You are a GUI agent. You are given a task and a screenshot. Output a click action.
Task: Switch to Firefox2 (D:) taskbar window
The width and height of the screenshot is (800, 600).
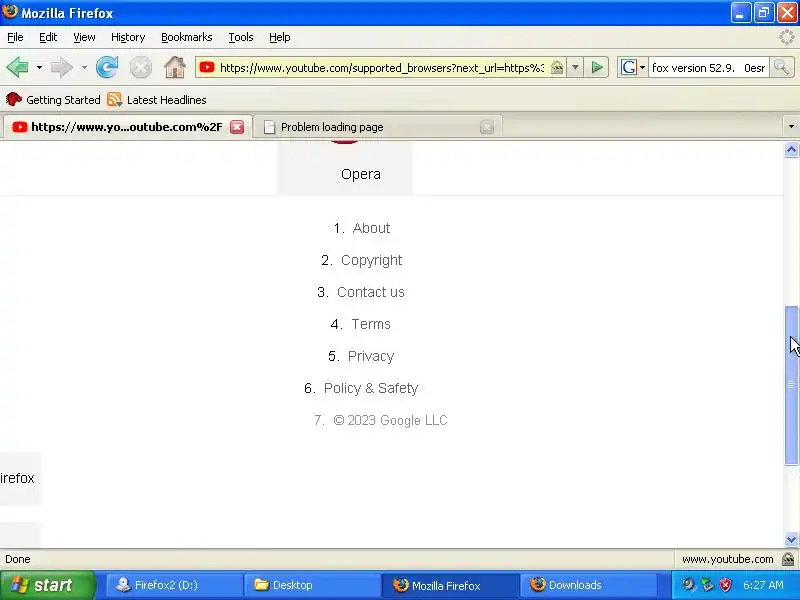(174, 585)
